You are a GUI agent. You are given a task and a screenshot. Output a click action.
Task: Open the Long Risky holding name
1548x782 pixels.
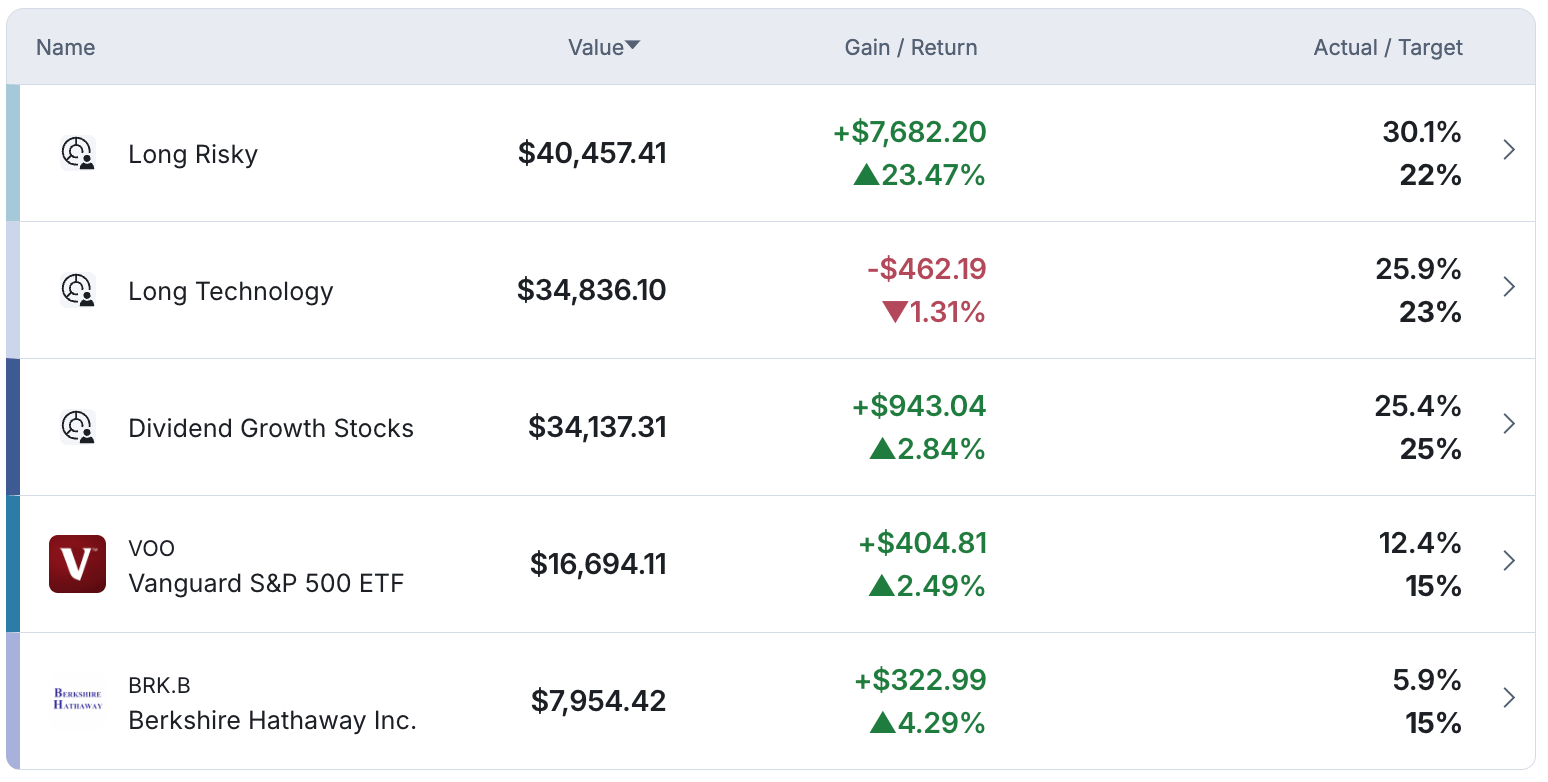click(x=193, y=154)
